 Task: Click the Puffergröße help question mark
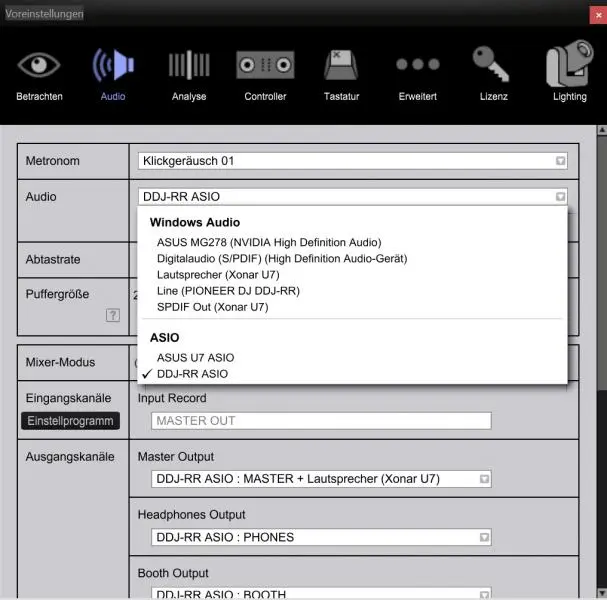pyautogui.click(x=113, y=315)
